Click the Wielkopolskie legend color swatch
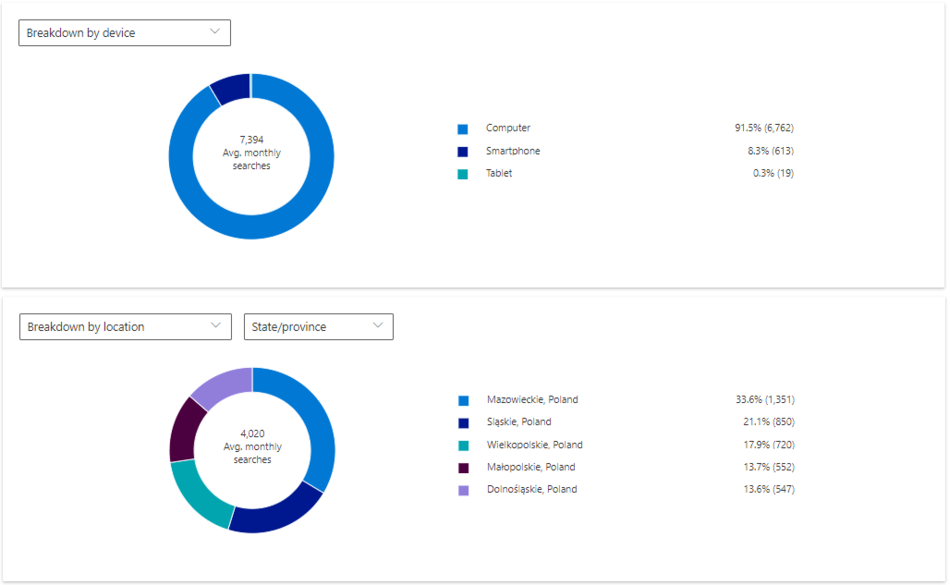This screenshot has width=950, height=585. pyautogui.click(x=463, y=445)
